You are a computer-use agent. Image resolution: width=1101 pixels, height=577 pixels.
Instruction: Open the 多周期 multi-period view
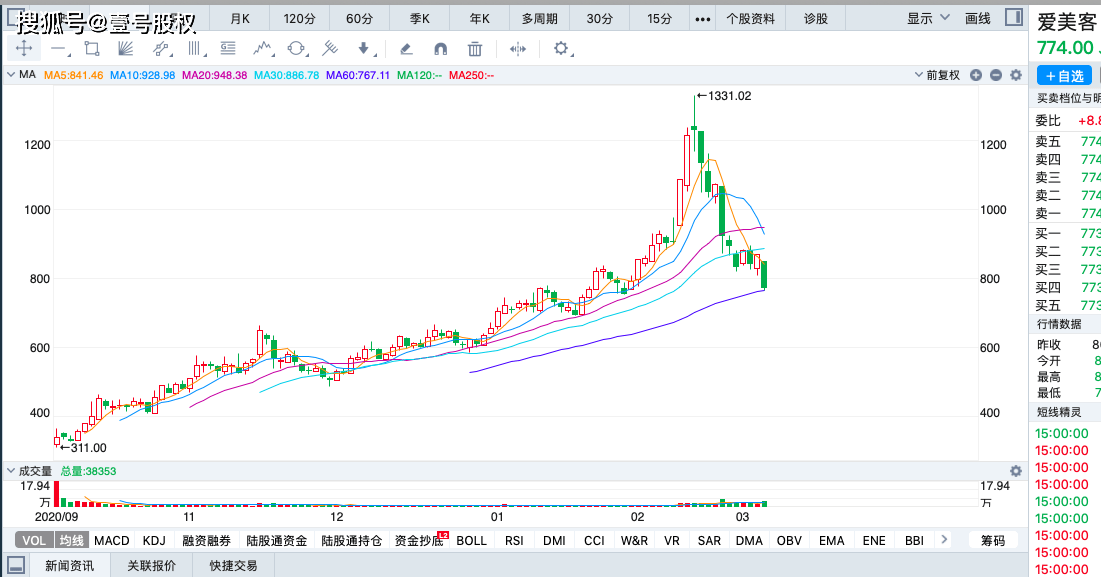(539, 19)
